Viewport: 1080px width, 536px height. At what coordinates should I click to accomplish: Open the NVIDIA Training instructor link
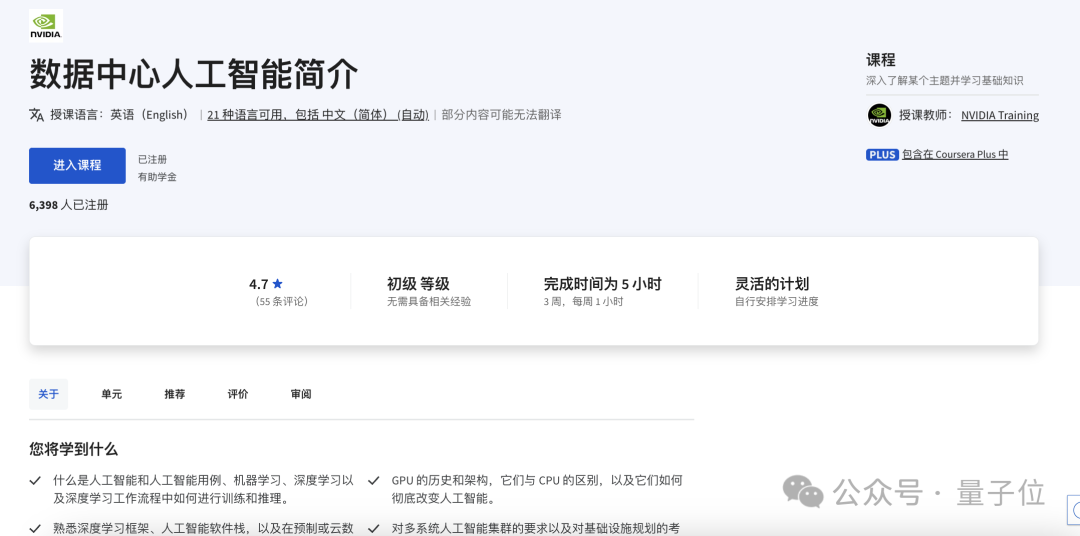click(x=999, y=115)
